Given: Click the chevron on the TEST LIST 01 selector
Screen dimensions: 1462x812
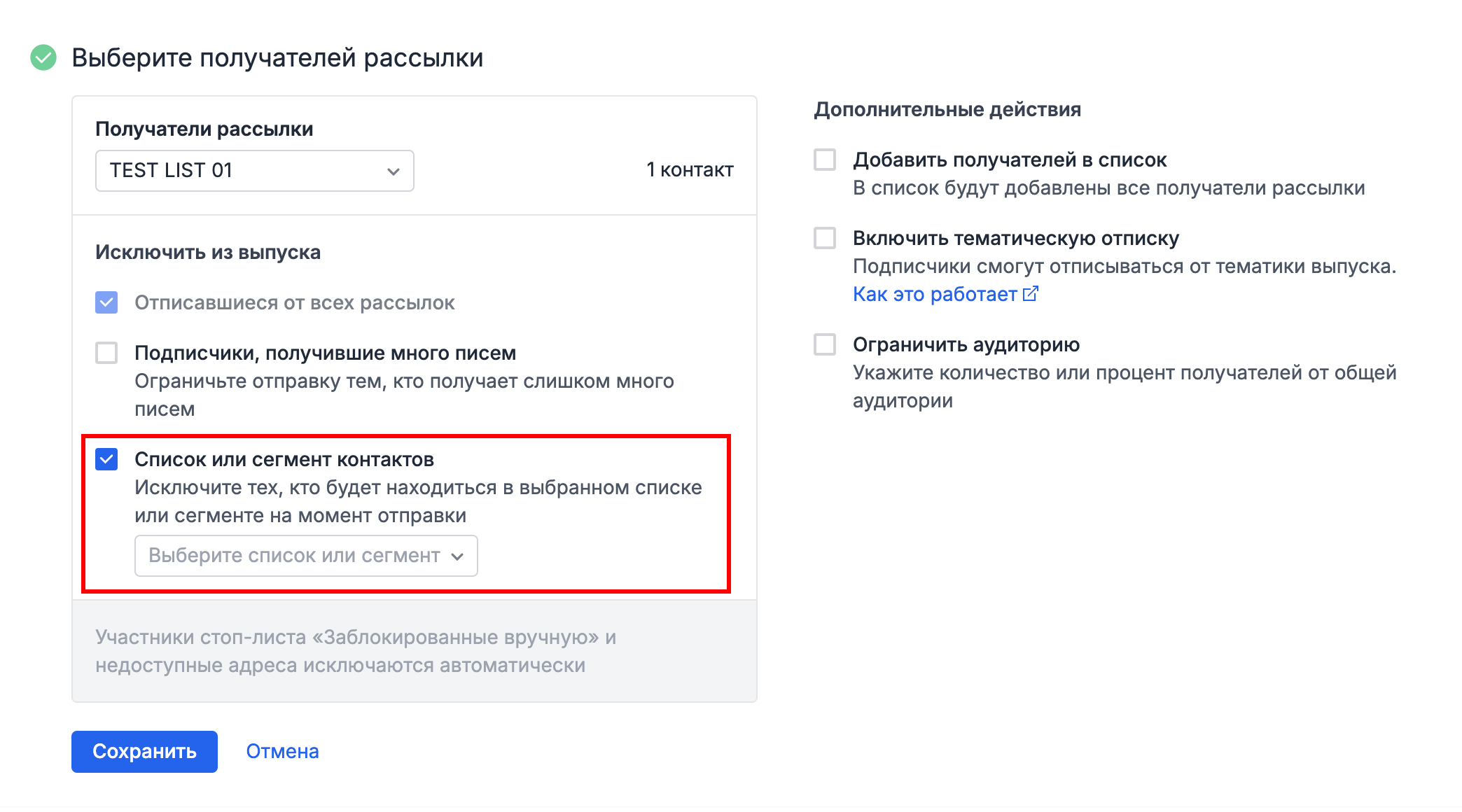Looking at the screenshot, I should click(x=393, y=170).
